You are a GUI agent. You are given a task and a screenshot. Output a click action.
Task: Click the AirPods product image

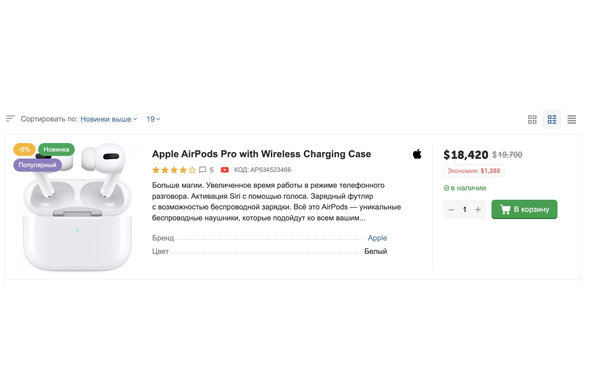point(77,207)
